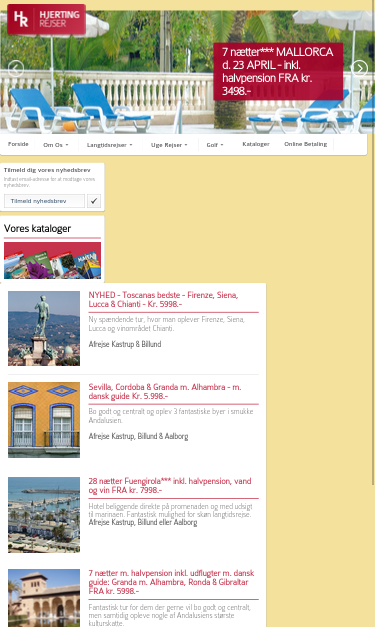Open the Hjerting Rejser logo homepage

pyautogui.click(x=46, y=19)
